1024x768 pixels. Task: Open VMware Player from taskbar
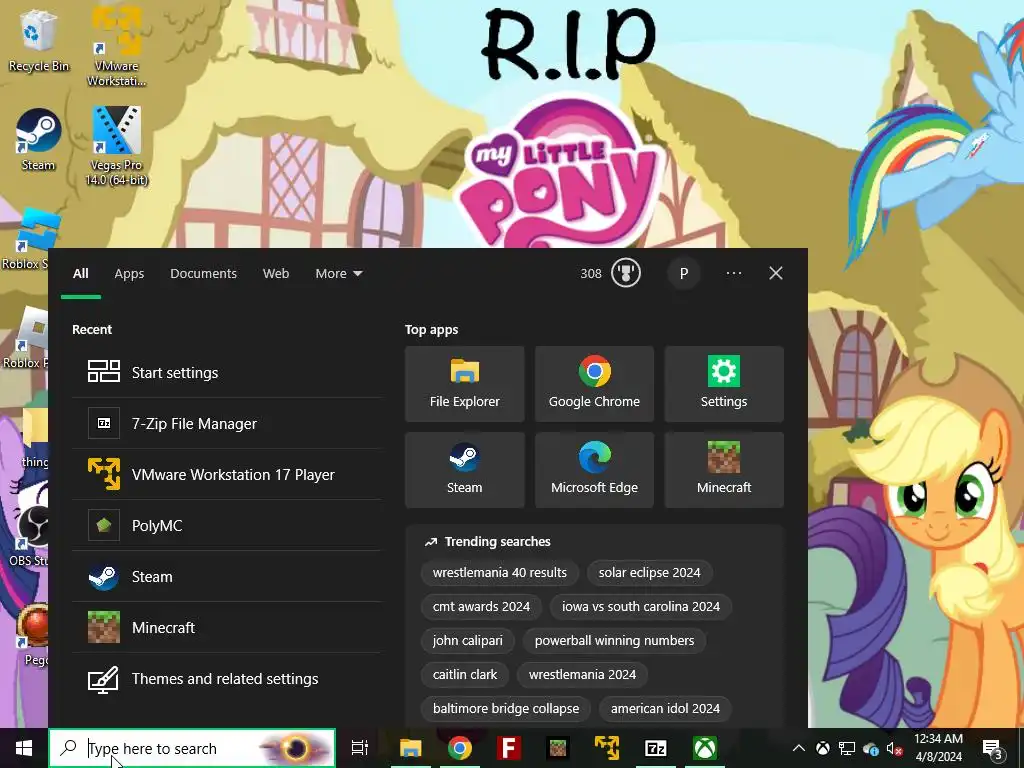point(607,748)
